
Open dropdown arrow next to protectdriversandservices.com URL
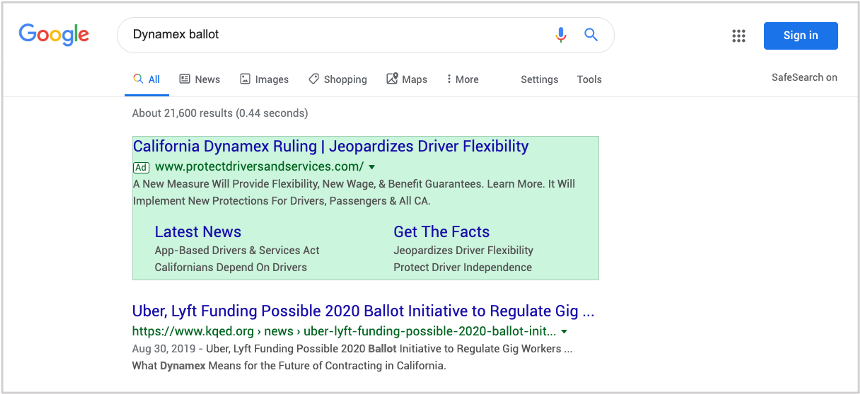coord(372,167)
